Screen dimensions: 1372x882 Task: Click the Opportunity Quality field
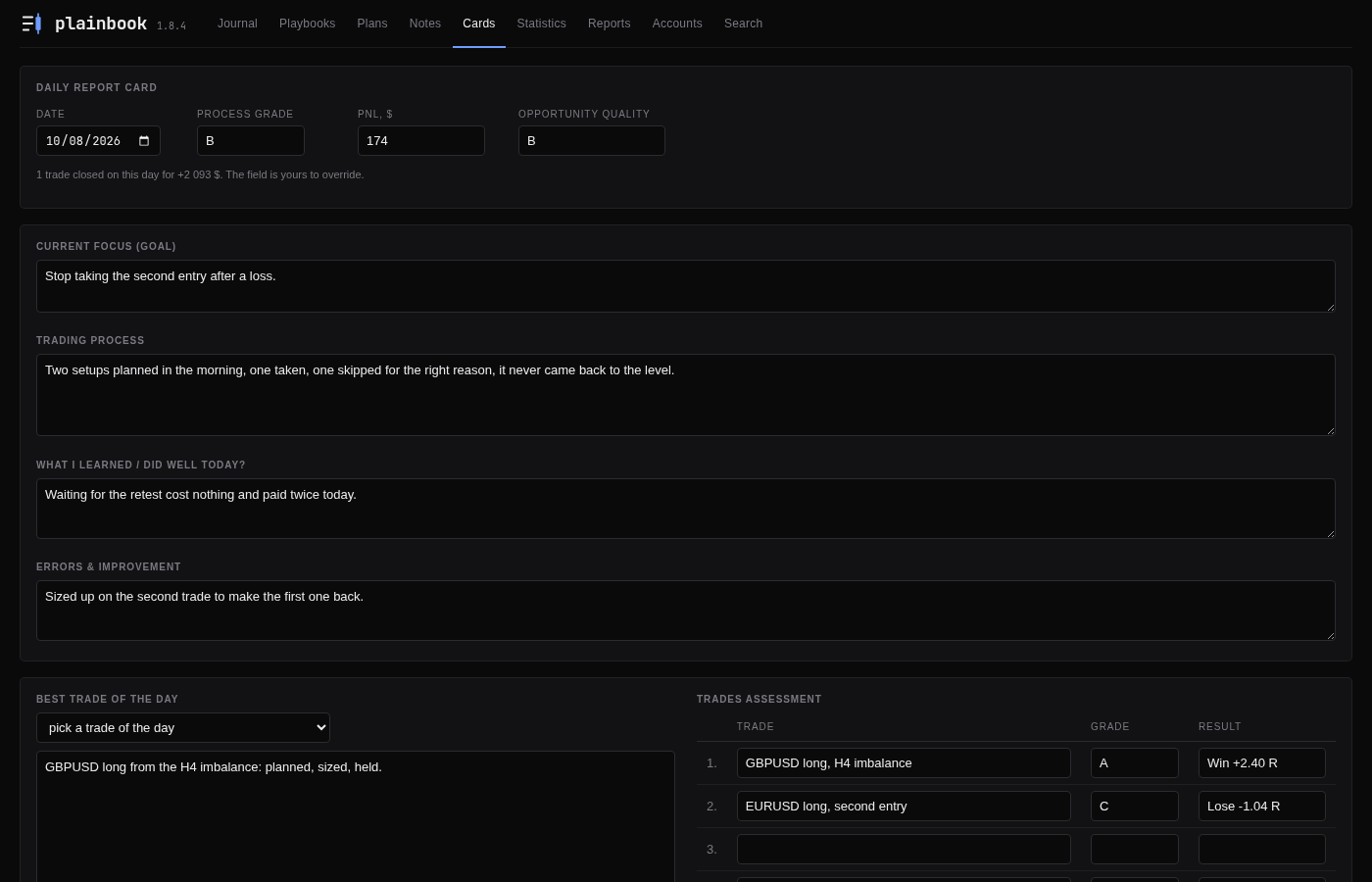coord(592,141)
